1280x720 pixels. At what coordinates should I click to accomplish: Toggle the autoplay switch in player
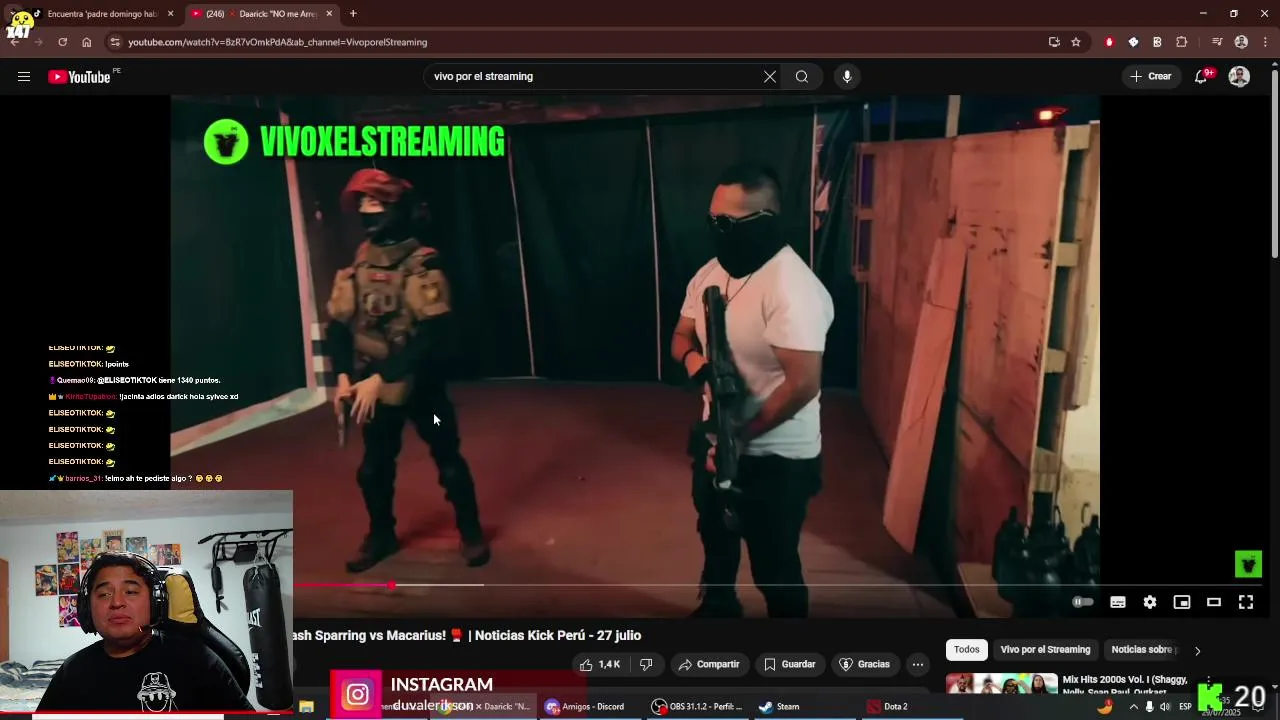(x=1083, y=602)
